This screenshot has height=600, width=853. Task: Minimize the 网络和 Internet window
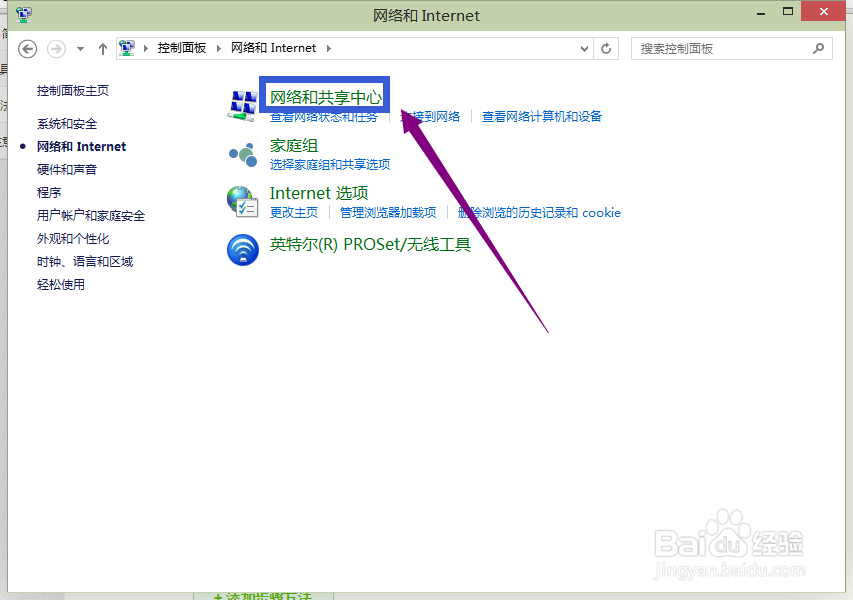click(x=761, y=12)
